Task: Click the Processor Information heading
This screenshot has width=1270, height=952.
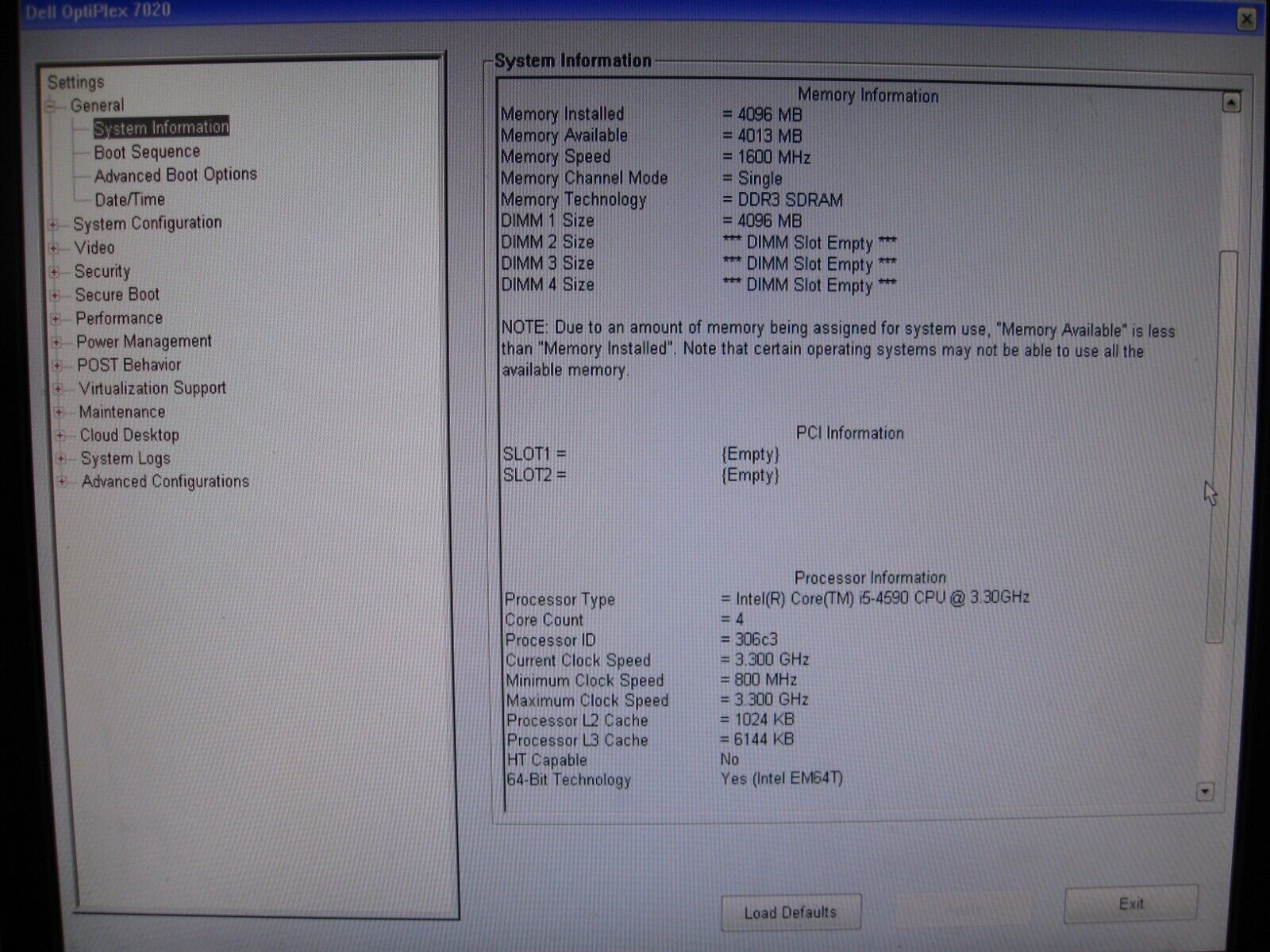Action: [870, 578]
